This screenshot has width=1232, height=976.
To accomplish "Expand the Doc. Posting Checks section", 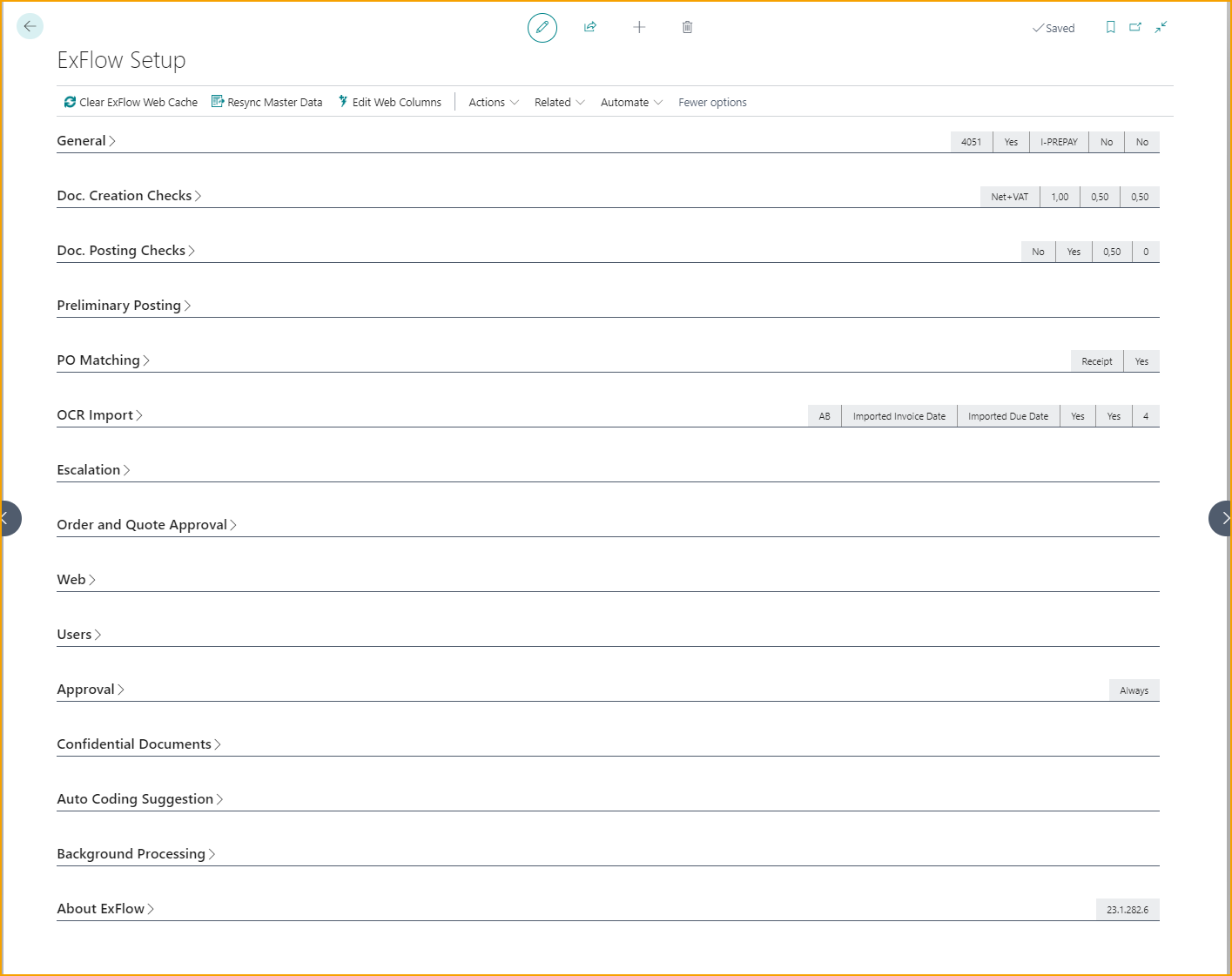I will click(126, 250).
